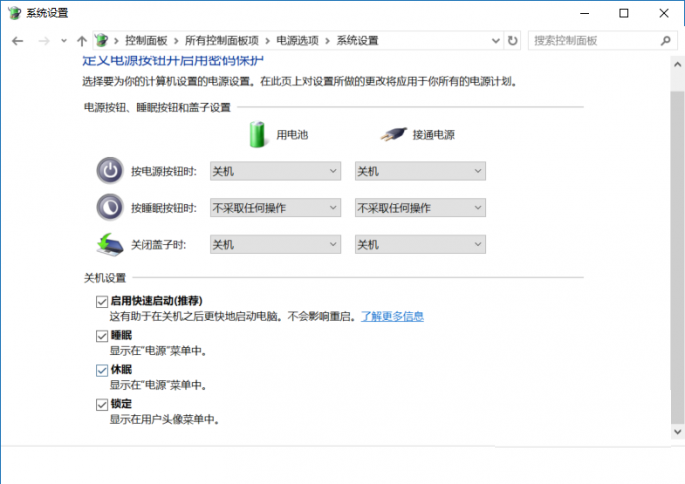The width and height of the screenshot is (685, 484).
Task: Click the 系统设置 breadcrumb
Action: click(x=357, y=41)
